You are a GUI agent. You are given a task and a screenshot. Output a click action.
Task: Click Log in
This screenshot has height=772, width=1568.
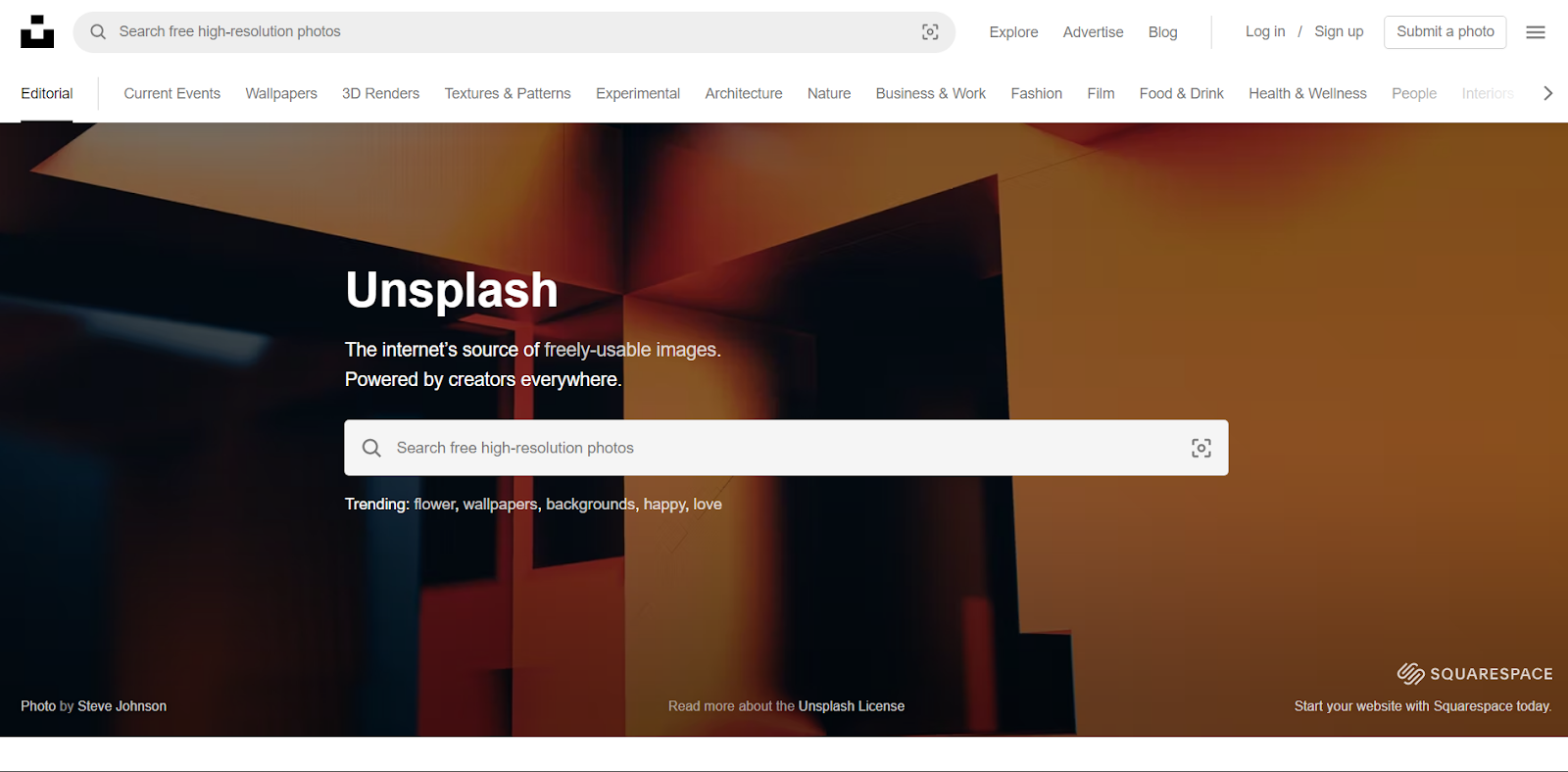coord(1265,31)
